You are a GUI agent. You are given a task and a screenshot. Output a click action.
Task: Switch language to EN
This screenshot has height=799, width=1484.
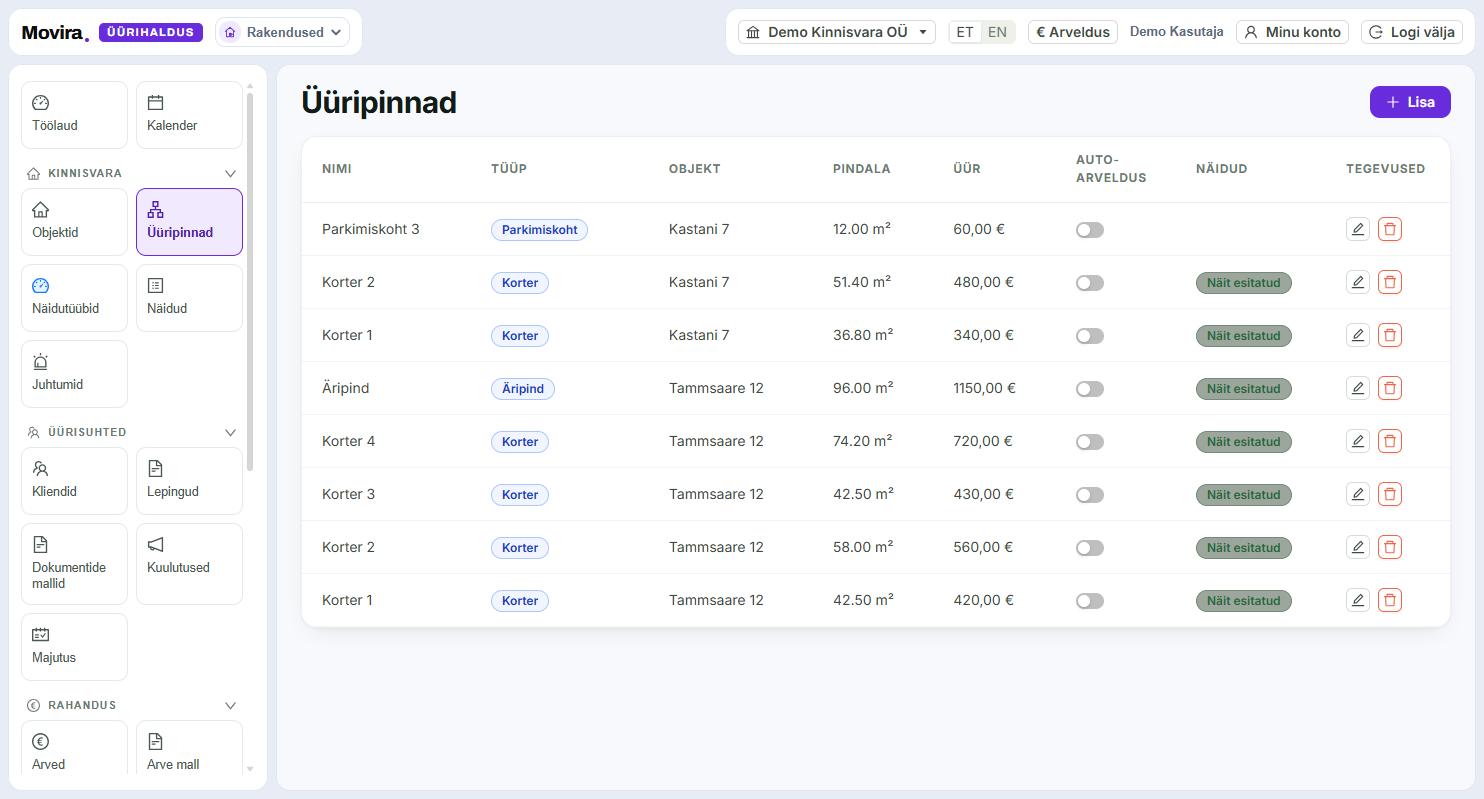[x=997, y=32]
